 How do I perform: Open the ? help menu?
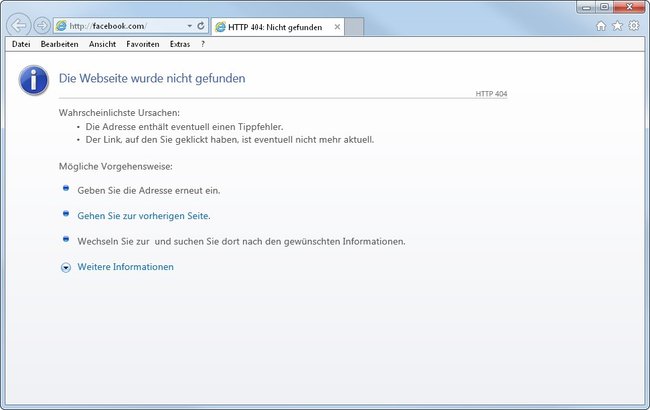tap(203, 44)
